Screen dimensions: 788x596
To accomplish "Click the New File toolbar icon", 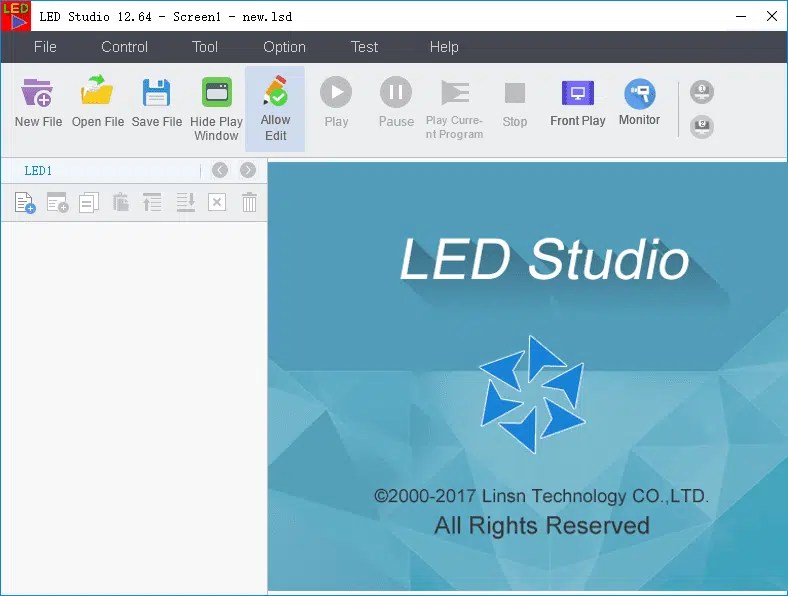I will coord(38,103).
